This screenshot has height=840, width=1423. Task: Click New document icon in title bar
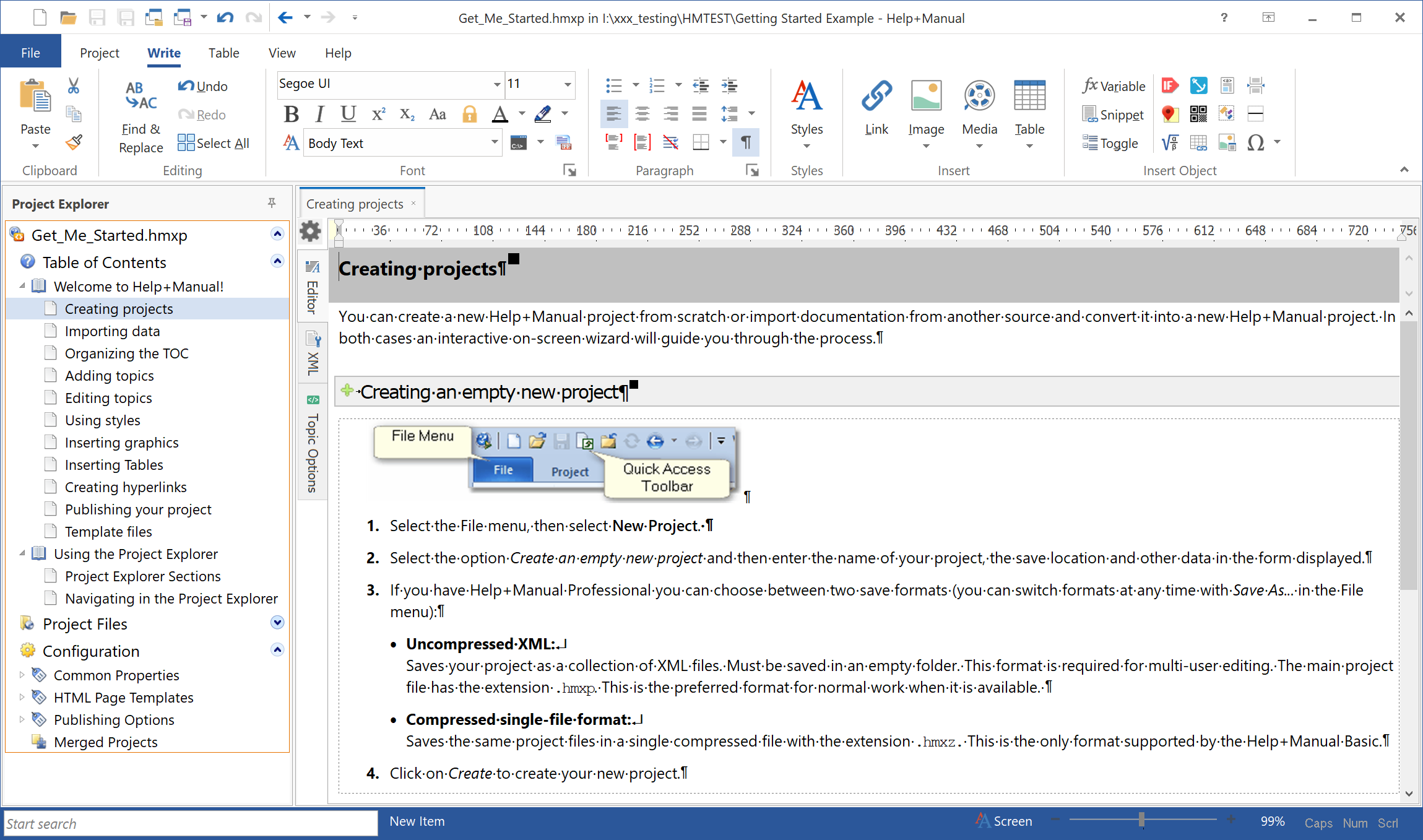pyautogui.click(x=40, y=17)
